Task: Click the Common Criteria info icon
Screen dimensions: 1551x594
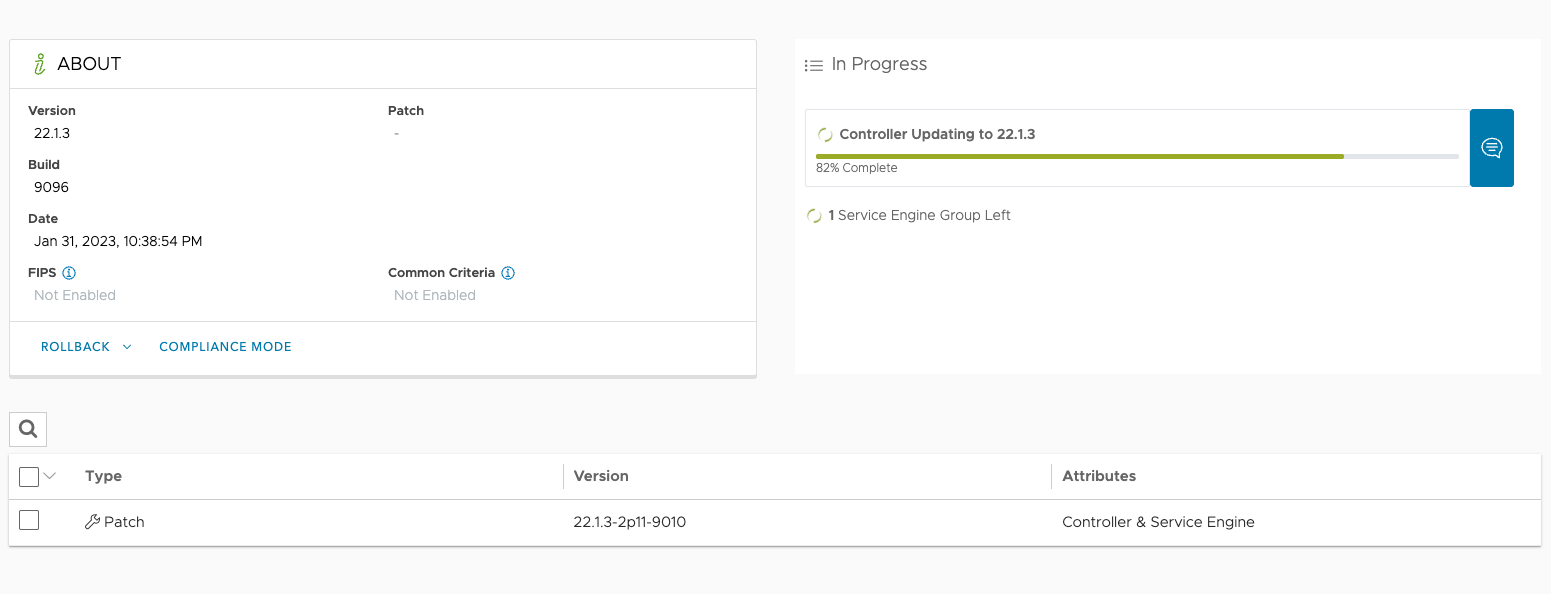Action: click(509, 272)
